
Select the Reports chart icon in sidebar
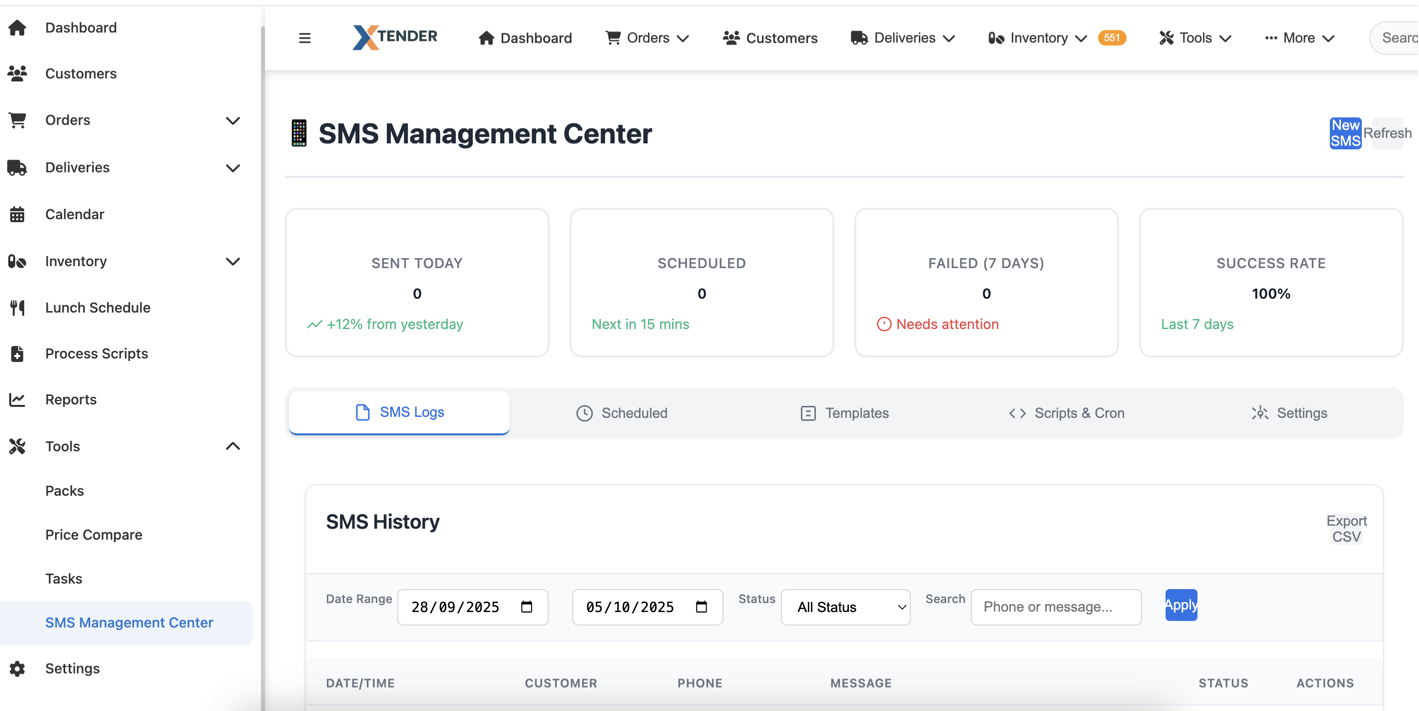point(17,399)
